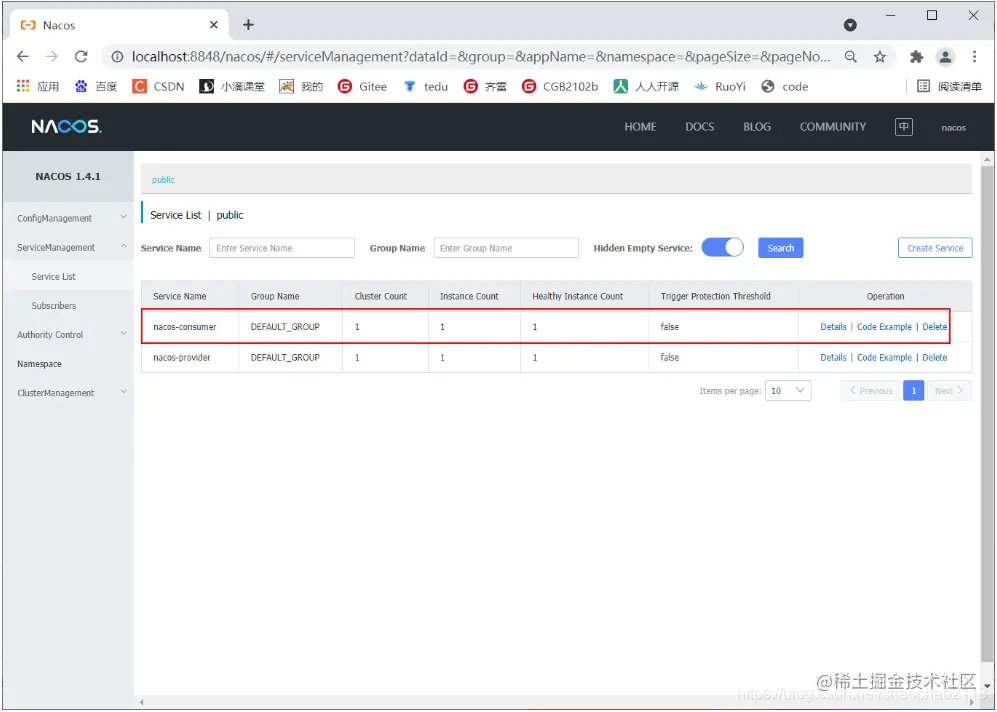Select the public namespace link
997x712 pixels.
tap(163, 180)
